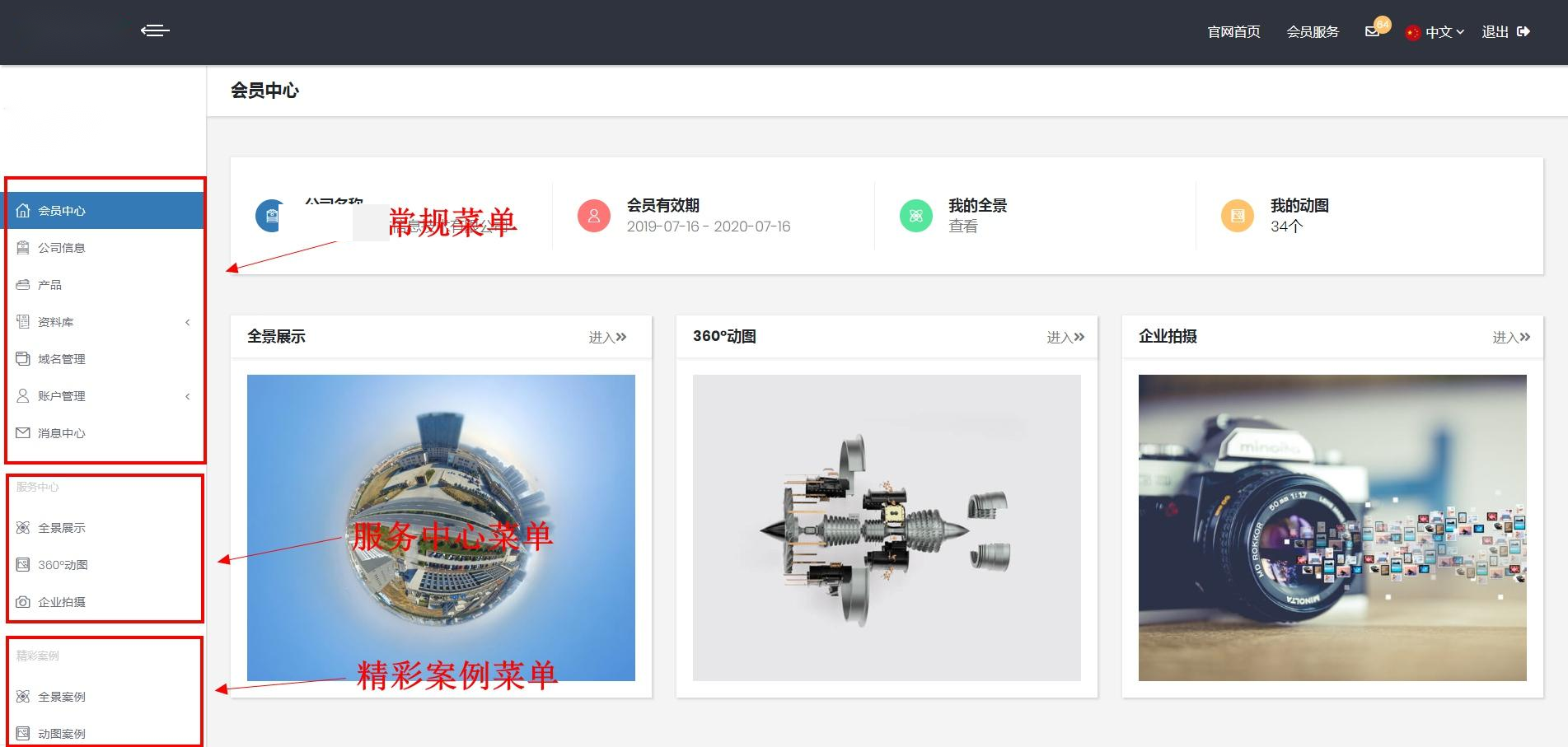Select the 会员中心 home icon in sidebar
The width and height of the screenshot is (1568, 747).
tap(22, 210)
